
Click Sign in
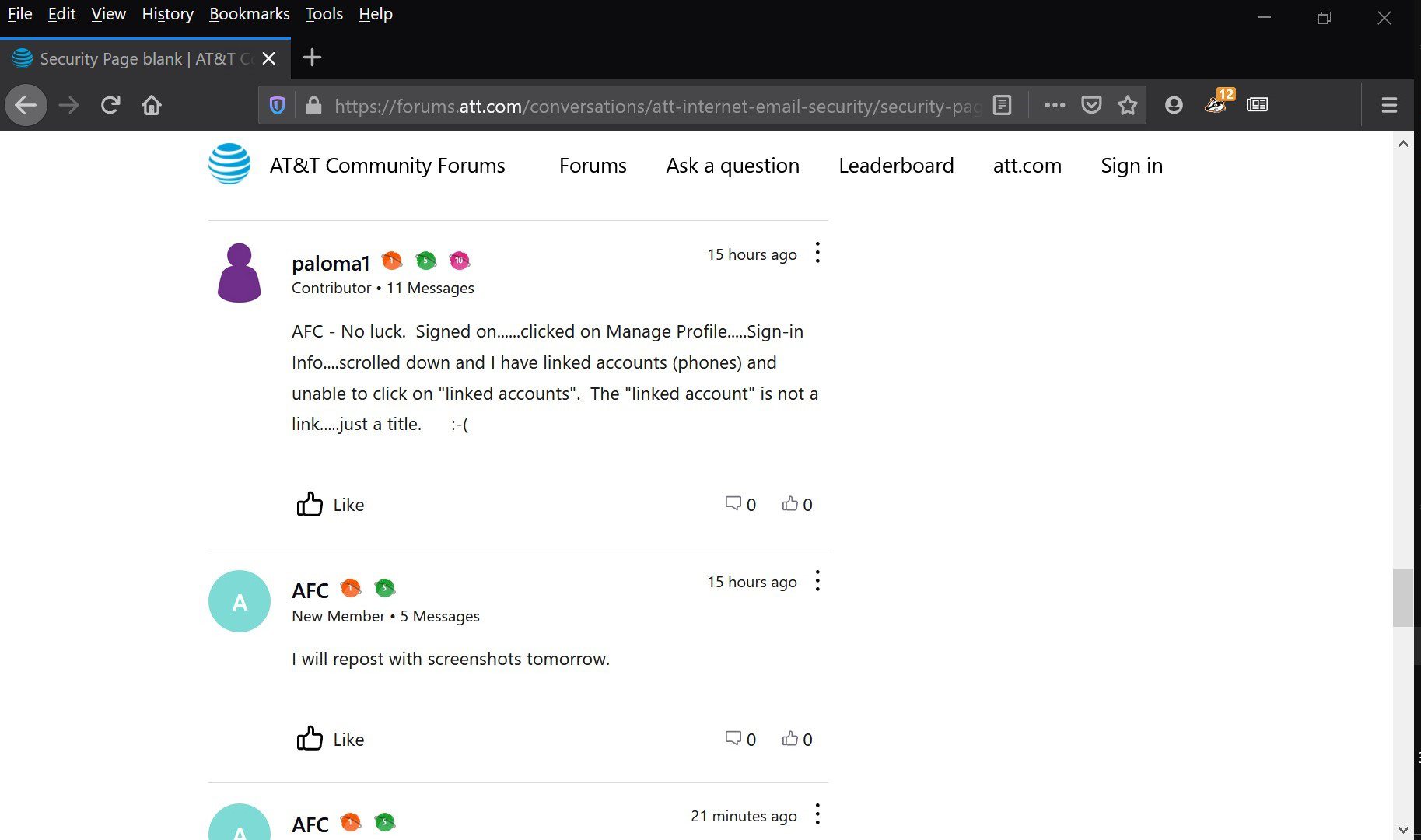point(1132,166)
